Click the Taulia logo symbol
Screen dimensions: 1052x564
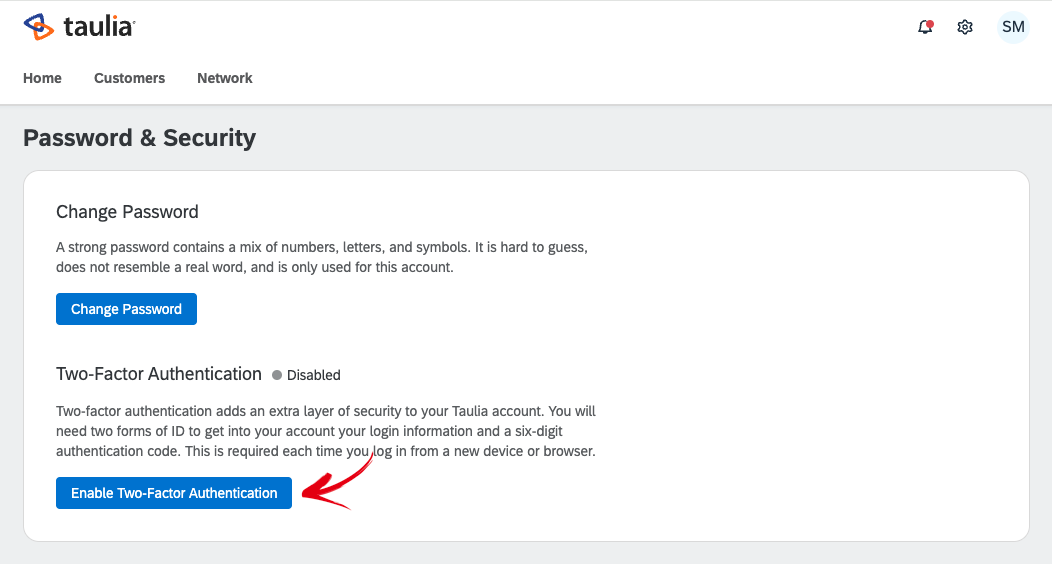(36, 27)
